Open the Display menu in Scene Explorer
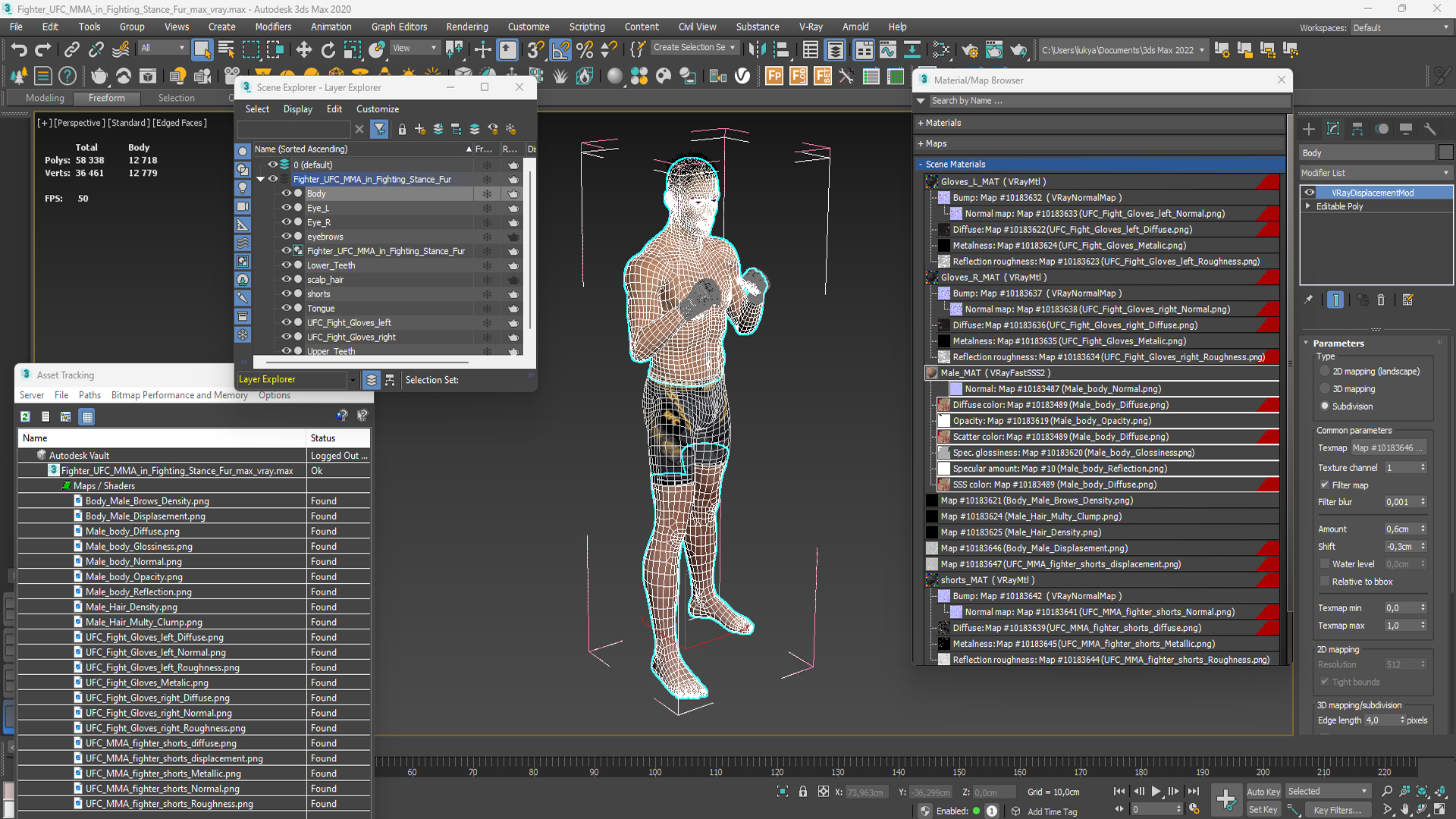The width and height of the screenshot is (1456, 819). tap(297, 109)
